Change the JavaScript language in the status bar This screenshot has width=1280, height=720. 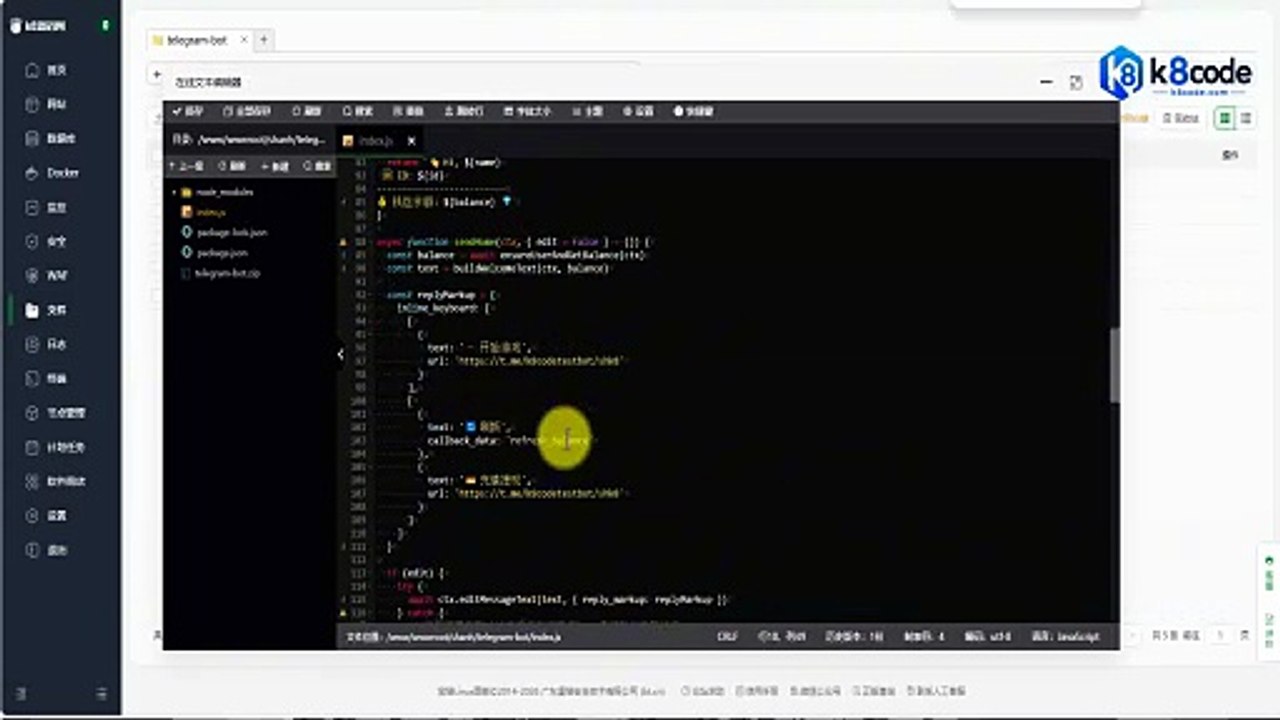(1066, 636)
